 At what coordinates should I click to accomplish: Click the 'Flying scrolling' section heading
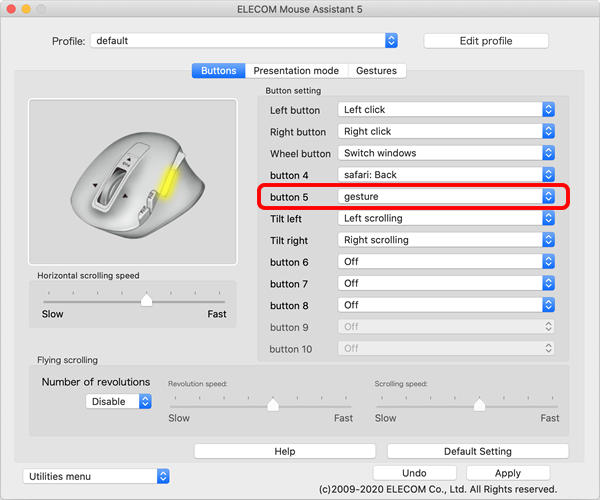(67, 360)
